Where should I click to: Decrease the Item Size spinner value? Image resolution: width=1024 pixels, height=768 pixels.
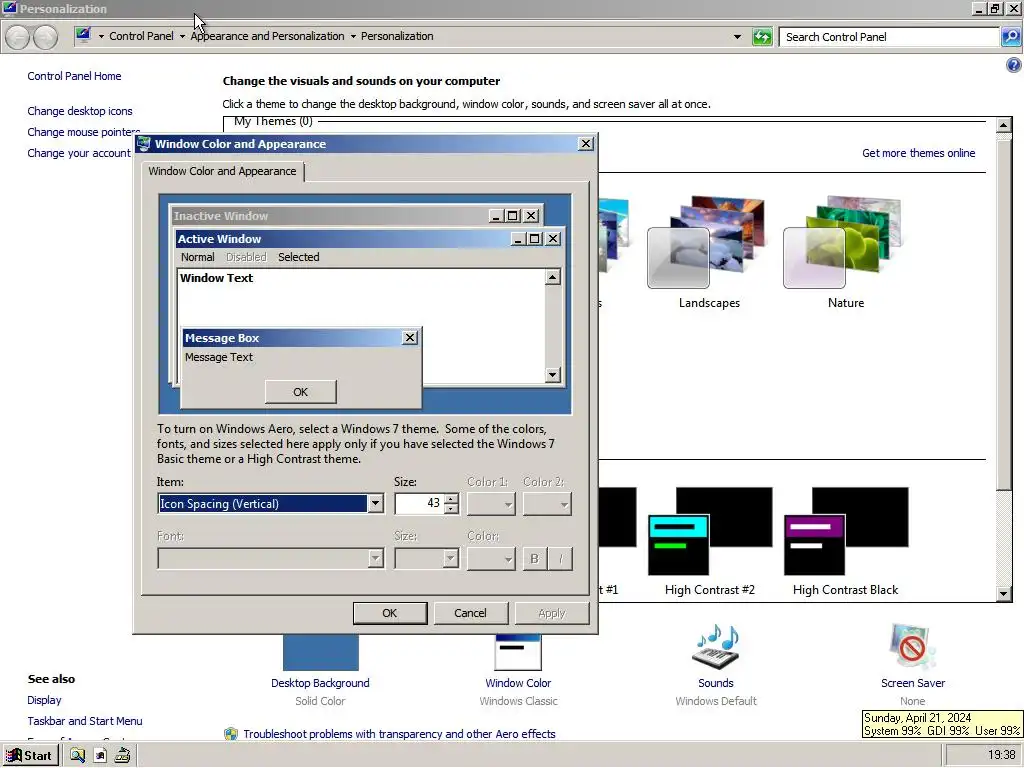coord(451,509)
